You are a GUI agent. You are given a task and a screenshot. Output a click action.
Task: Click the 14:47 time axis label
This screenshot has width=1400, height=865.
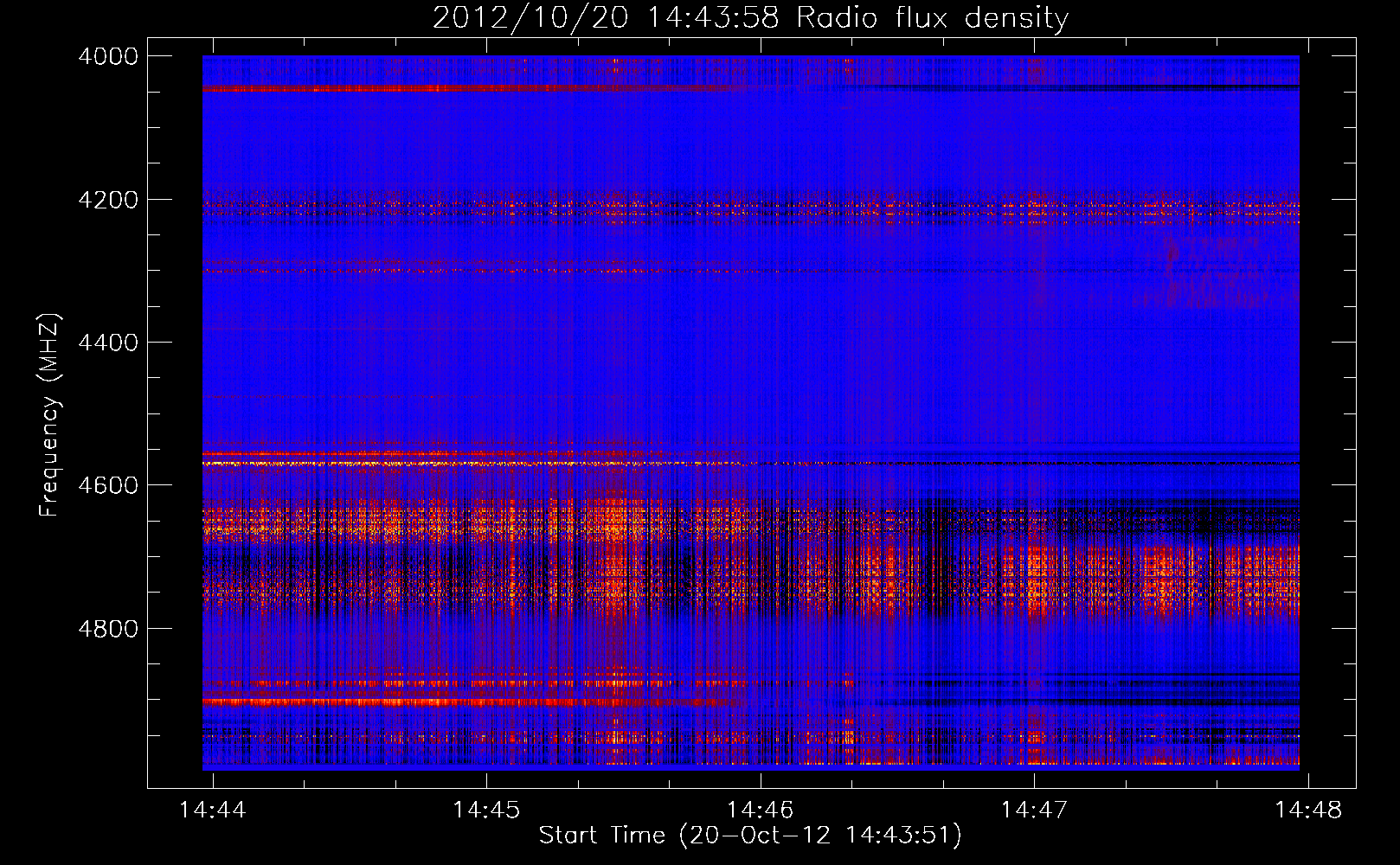point(1034,810)
